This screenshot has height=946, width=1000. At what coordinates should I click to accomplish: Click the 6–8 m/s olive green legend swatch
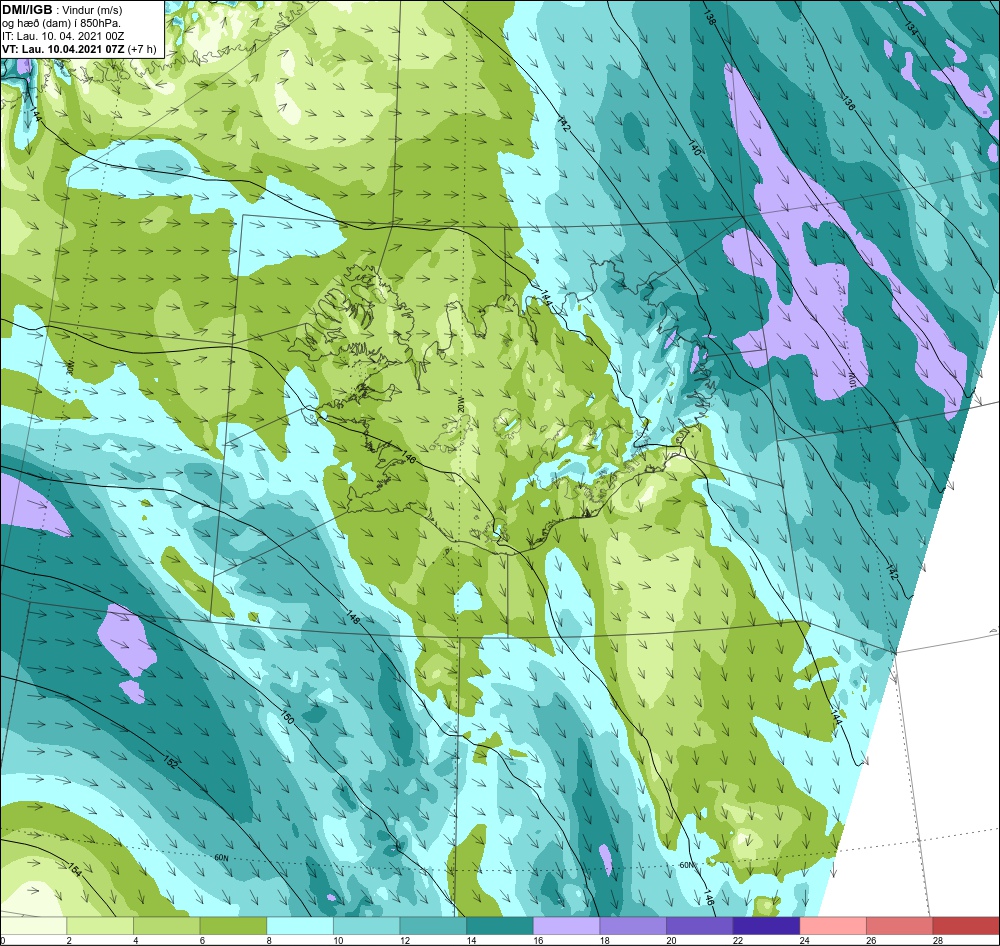(233, 926)
